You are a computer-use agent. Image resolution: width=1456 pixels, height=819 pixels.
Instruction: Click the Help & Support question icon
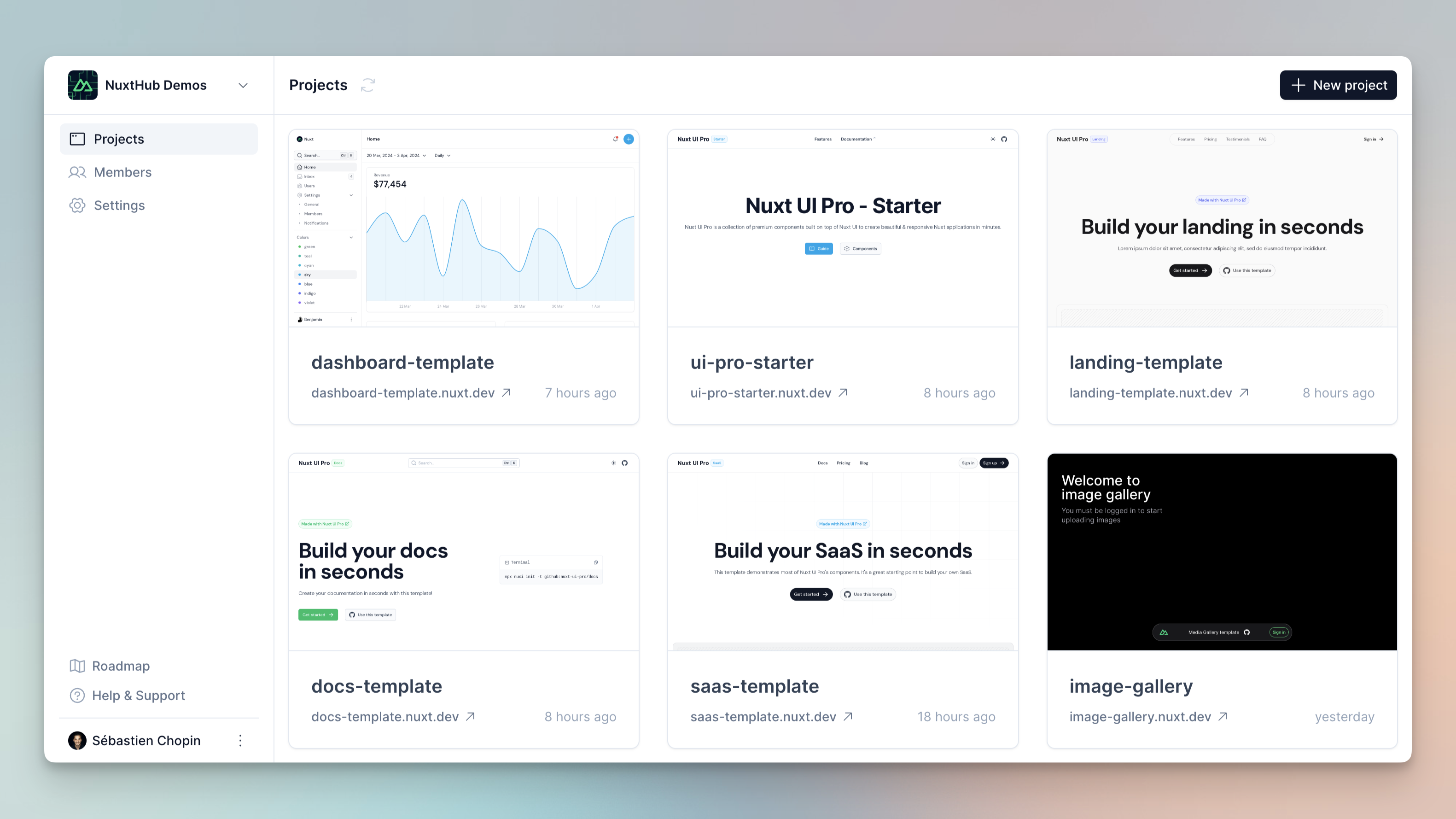point(77,695)
